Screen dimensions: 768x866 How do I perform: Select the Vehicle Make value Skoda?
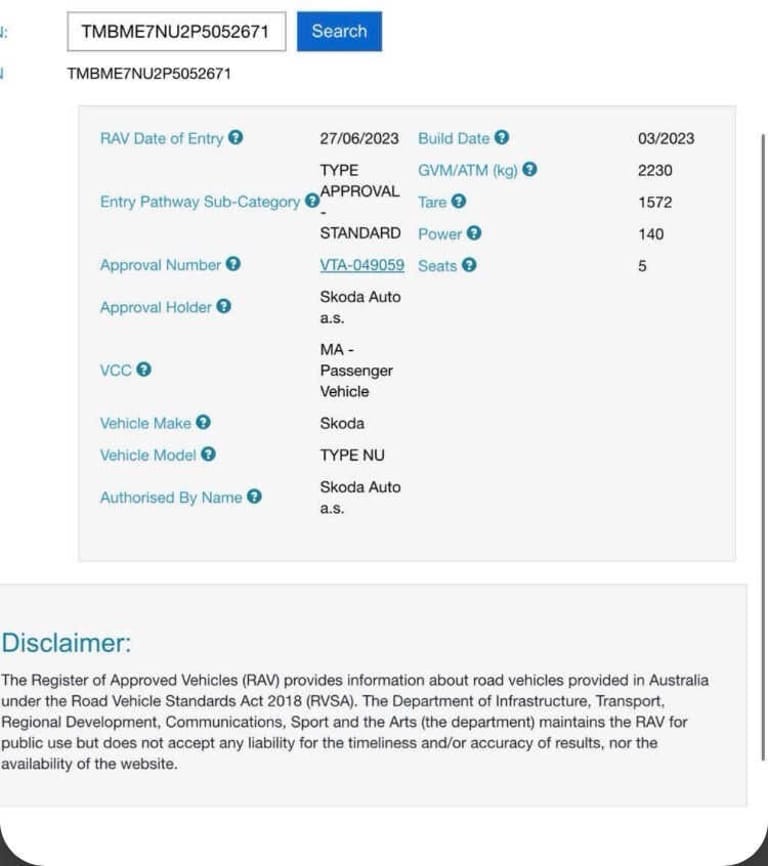coord(342,424)
